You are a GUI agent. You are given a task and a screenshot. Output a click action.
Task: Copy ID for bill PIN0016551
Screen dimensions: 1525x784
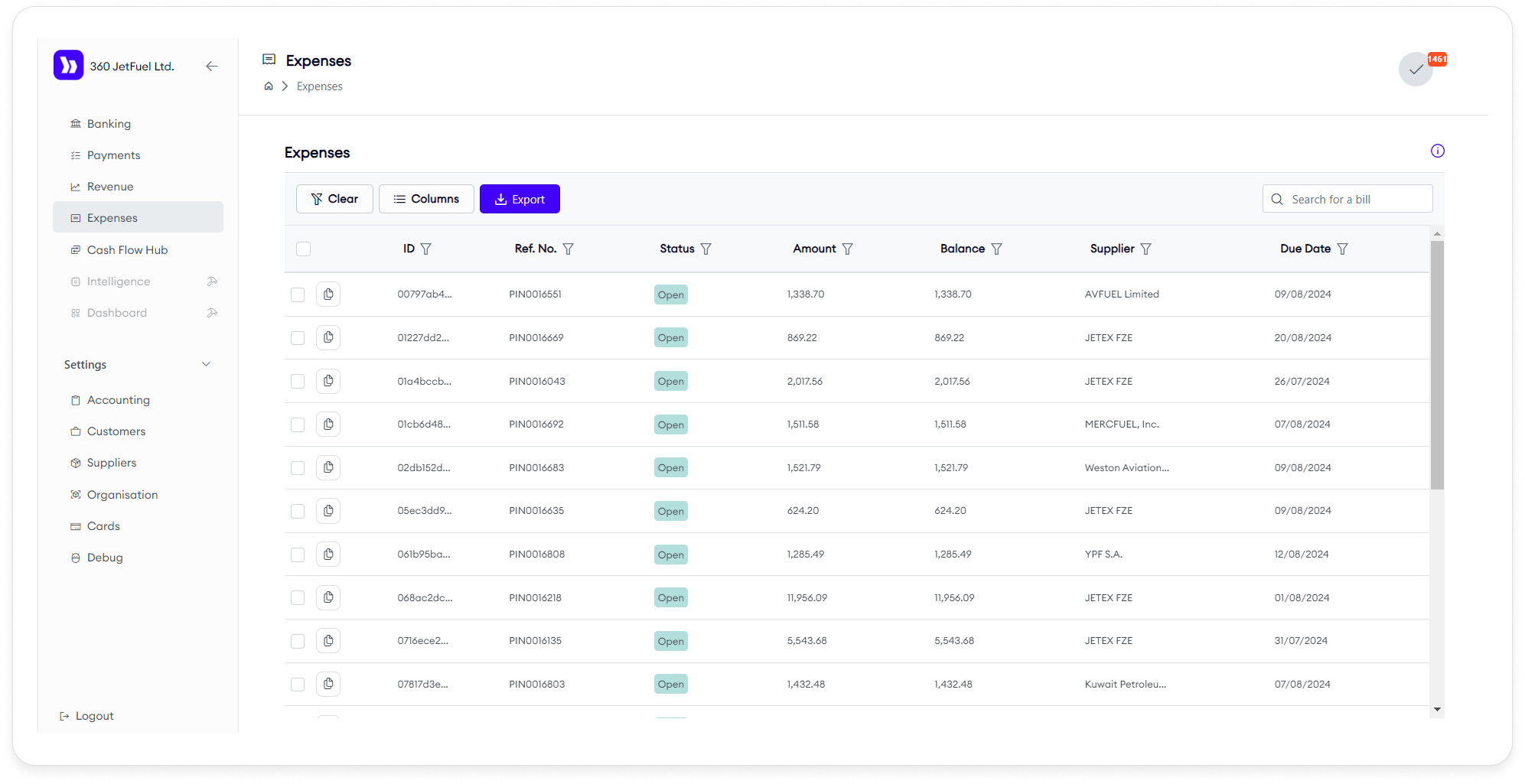(x=328, y=294)
